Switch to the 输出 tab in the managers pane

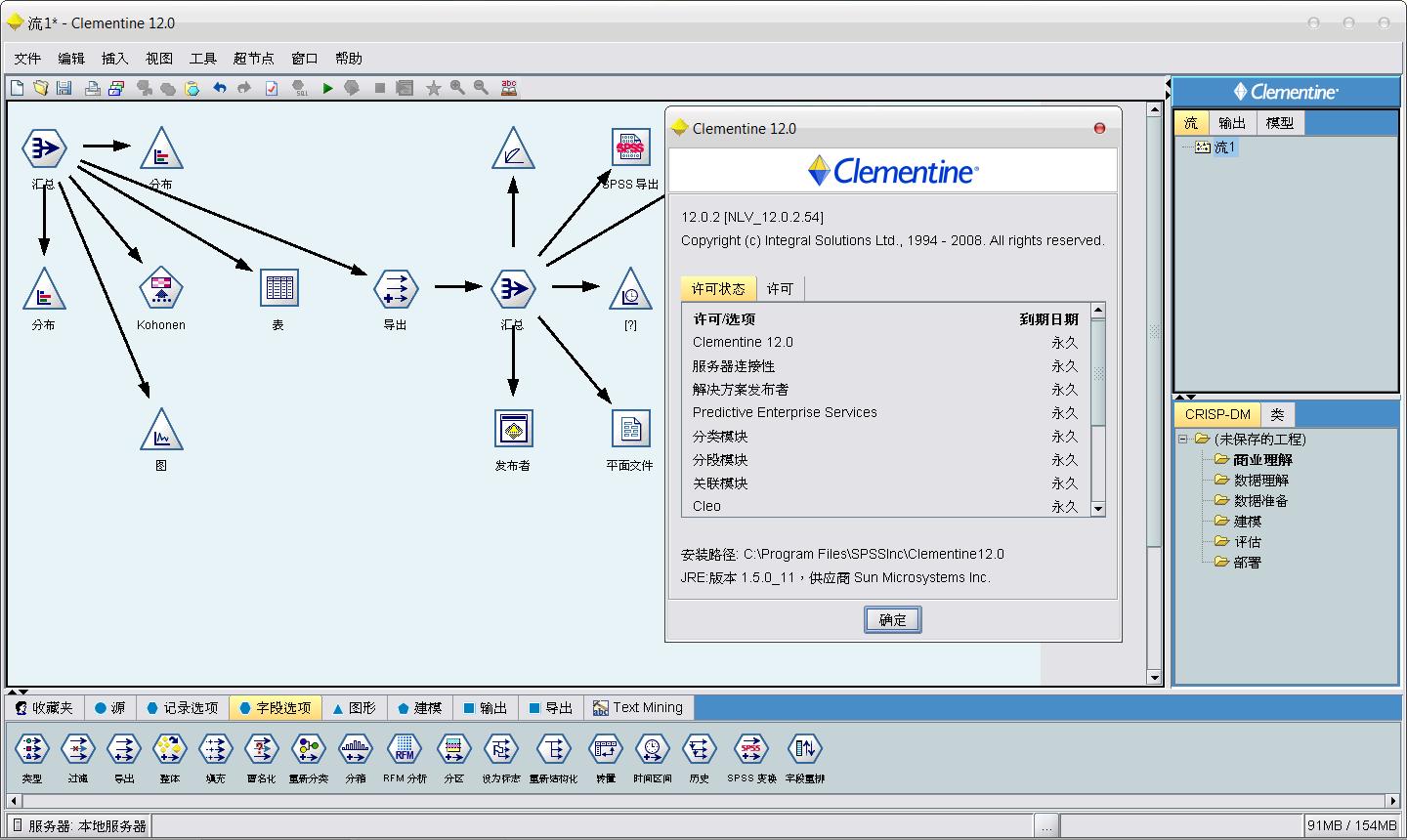pos(1233,123)
